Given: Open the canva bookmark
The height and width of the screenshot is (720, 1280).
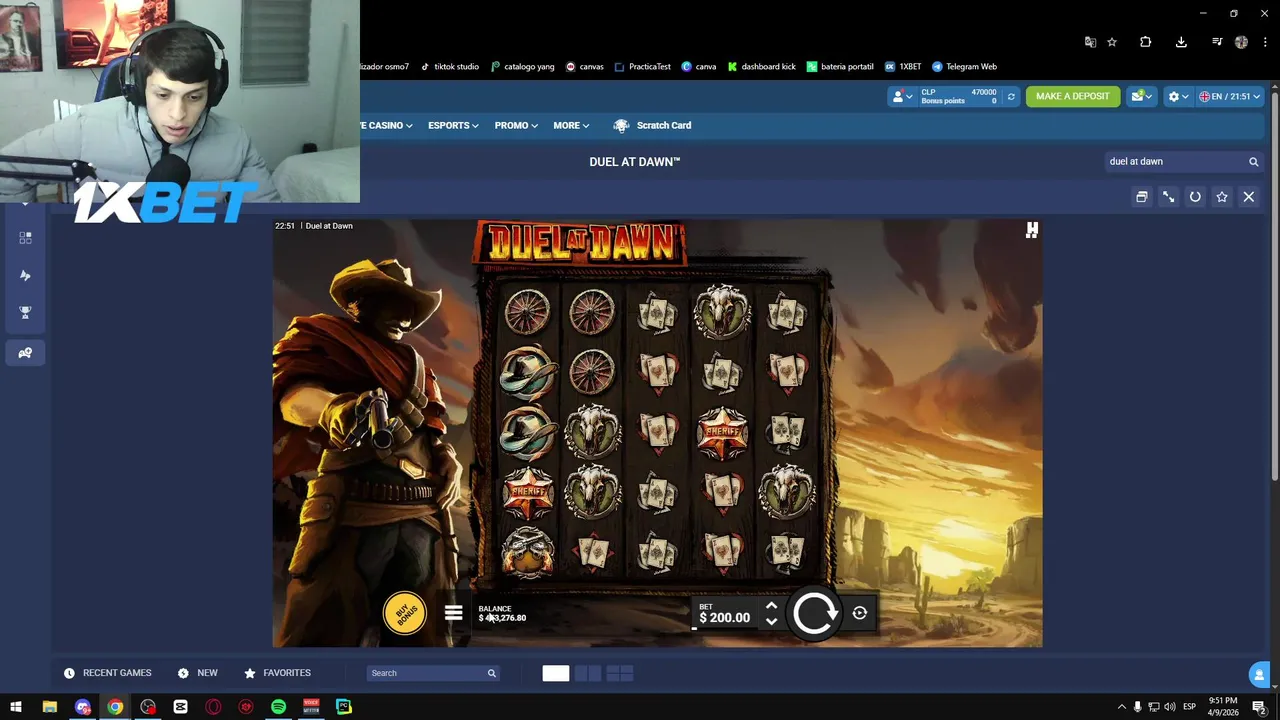Looking at the screenshot, I should click(699, 67).
